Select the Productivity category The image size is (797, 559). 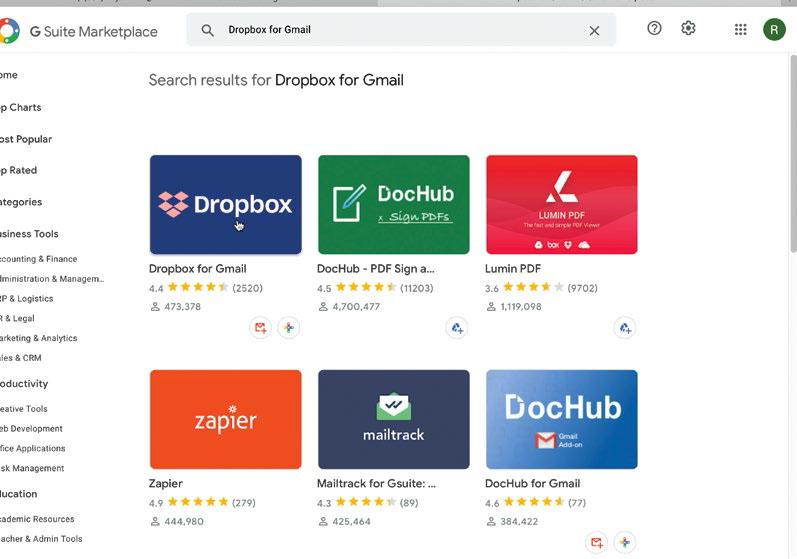click(24, 384)
